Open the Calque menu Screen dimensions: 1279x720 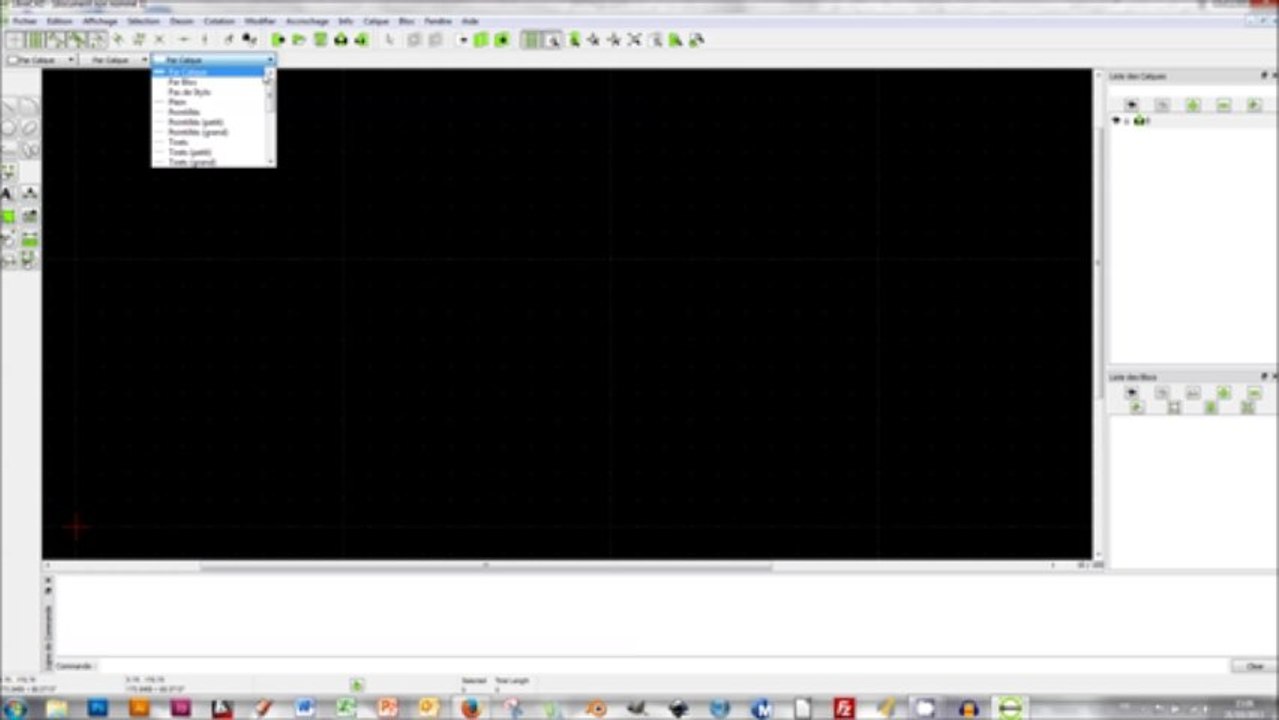click(376, 21)
